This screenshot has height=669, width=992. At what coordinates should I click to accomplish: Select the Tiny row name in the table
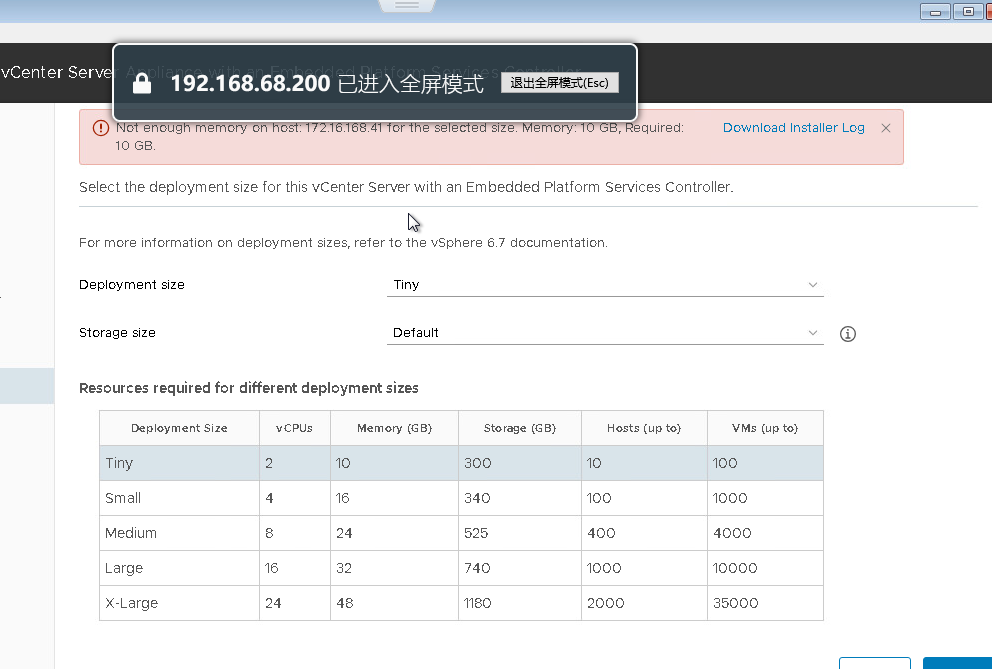pos(119,463)
